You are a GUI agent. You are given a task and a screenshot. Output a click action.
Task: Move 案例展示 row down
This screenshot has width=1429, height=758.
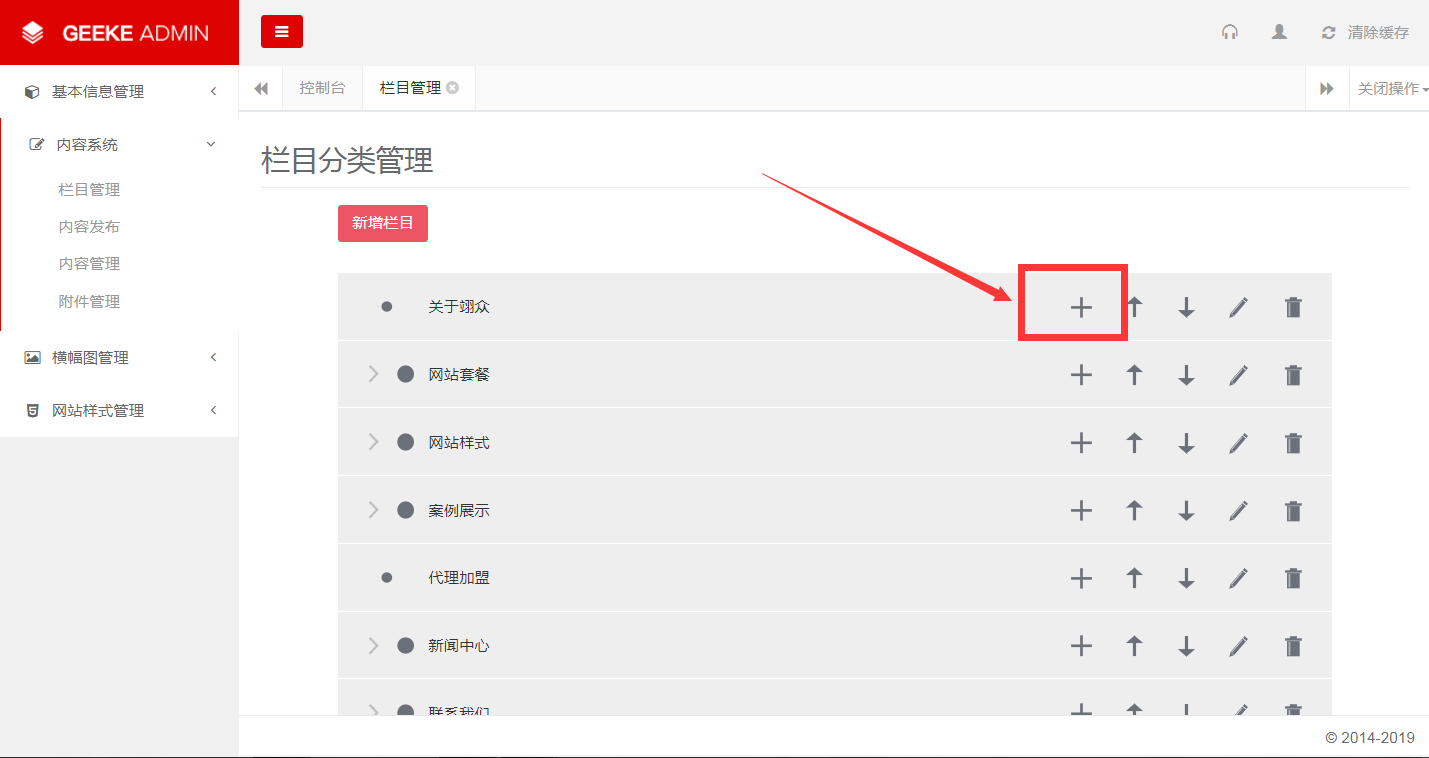click(1186, 511)
